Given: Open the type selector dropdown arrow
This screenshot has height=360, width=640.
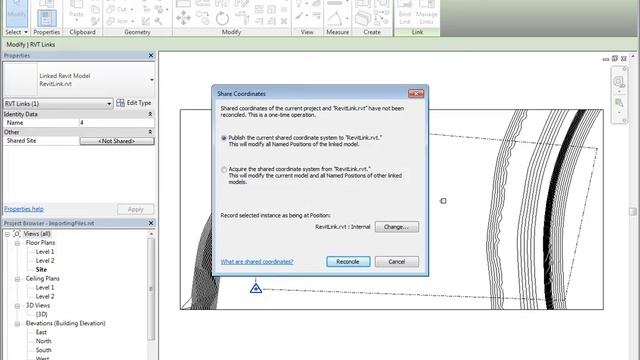Looking at the screenshot, I should [151, 80].
